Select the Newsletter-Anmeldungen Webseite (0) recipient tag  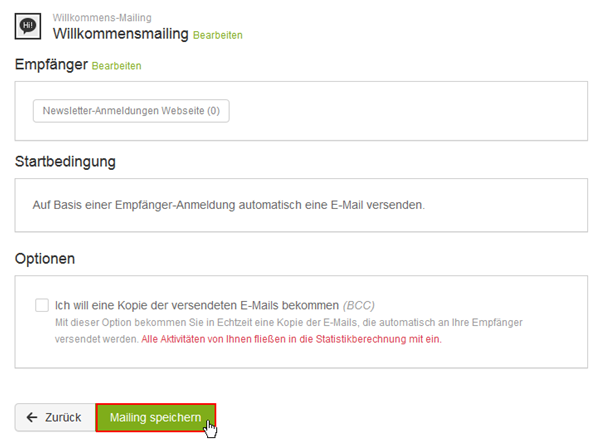pos(131,111)
